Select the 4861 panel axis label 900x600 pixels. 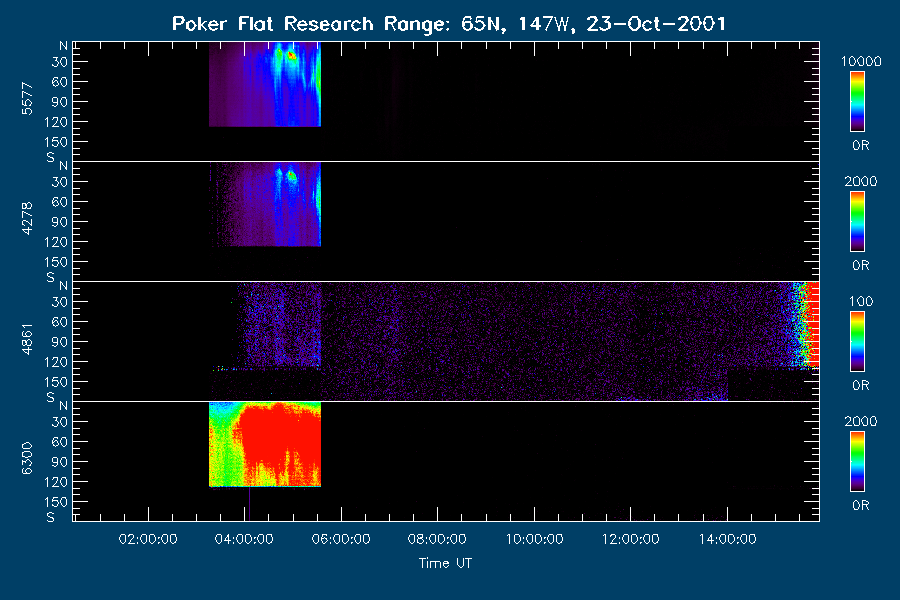pyautogui.click(x=28, y=339)
